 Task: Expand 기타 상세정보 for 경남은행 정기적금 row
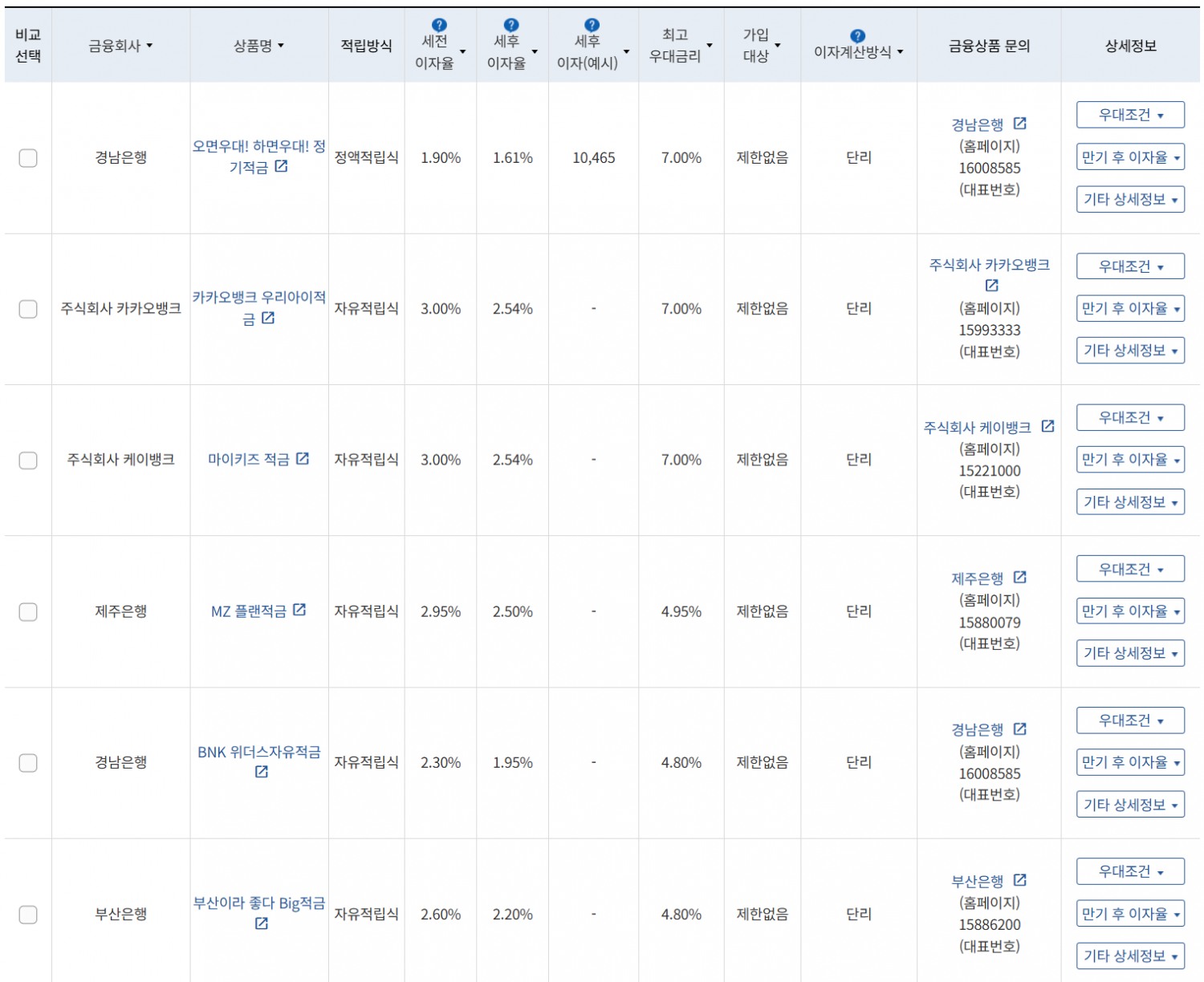pos(1130,199)
